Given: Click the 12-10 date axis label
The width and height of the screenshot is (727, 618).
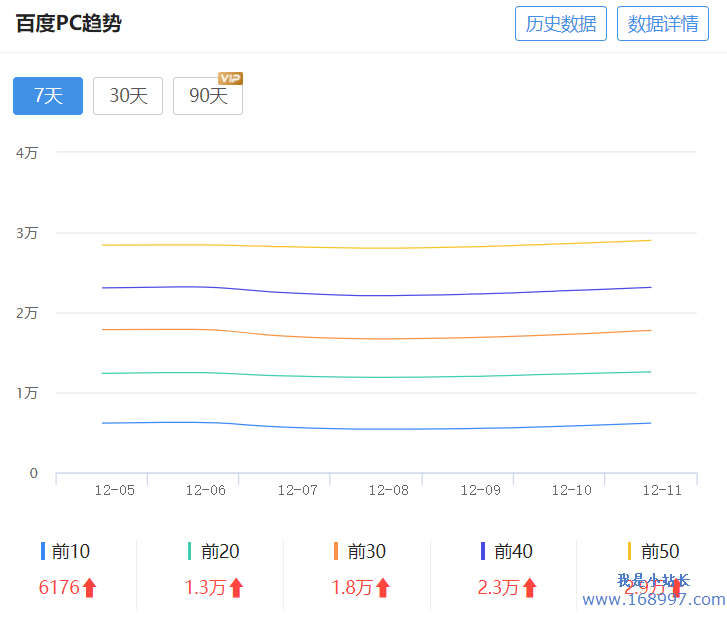Looking at the screenshot, I should 572,490.
